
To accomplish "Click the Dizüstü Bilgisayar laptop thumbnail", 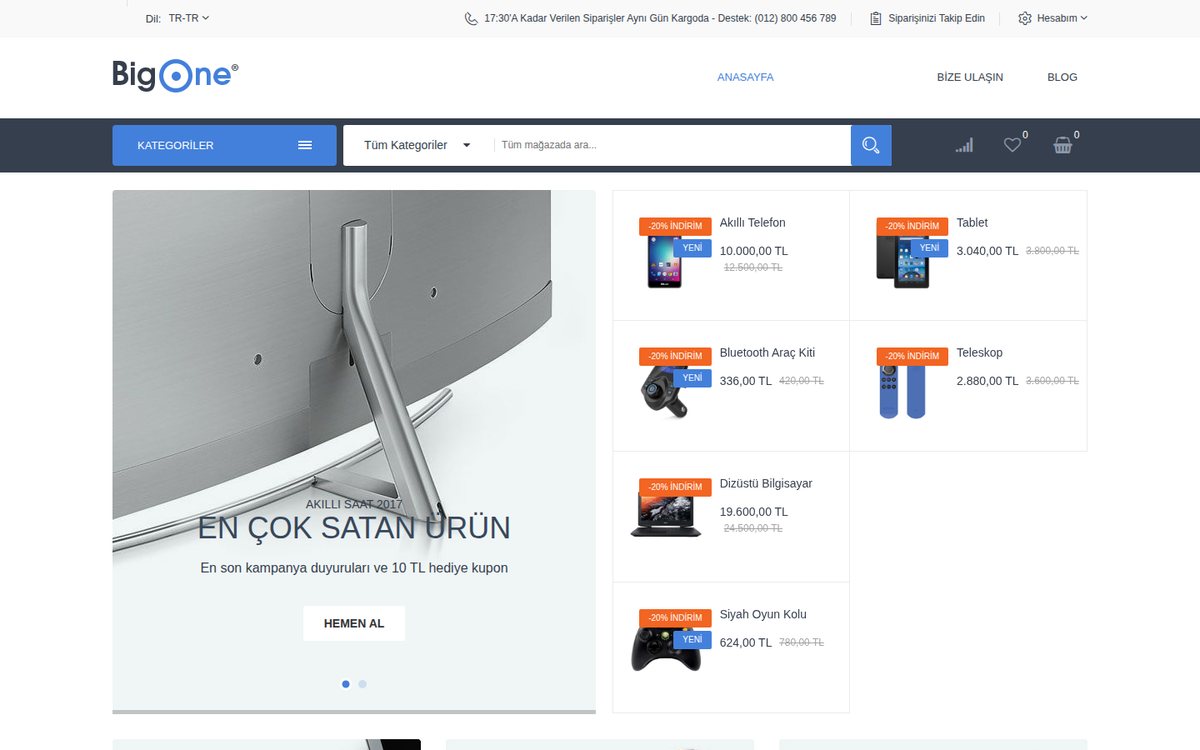I will 666,514.
